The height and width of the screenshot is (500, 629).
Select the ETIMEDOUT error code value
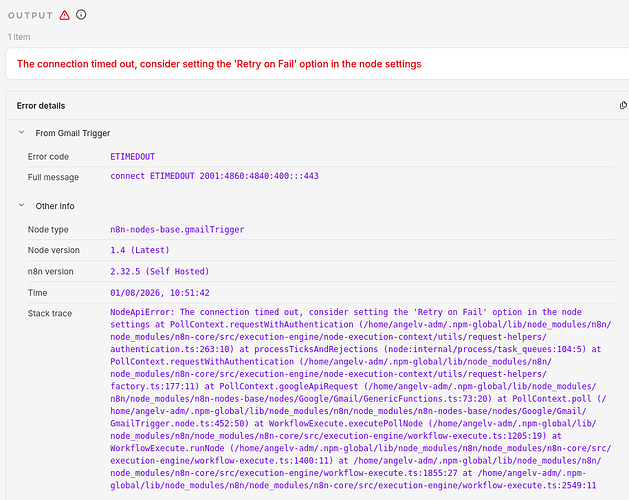(132, 157)
